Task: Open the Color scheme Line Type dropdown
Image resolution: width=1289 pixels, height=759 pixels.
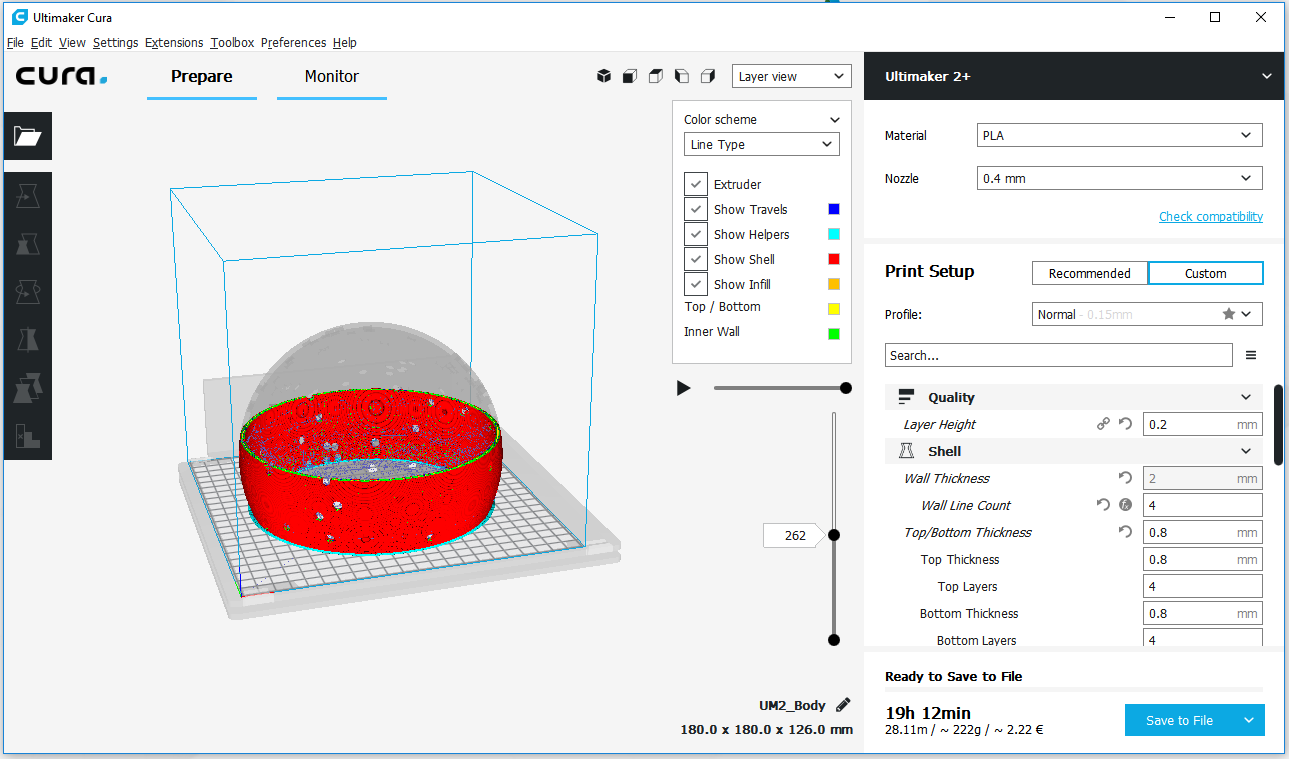Action: 761,144
